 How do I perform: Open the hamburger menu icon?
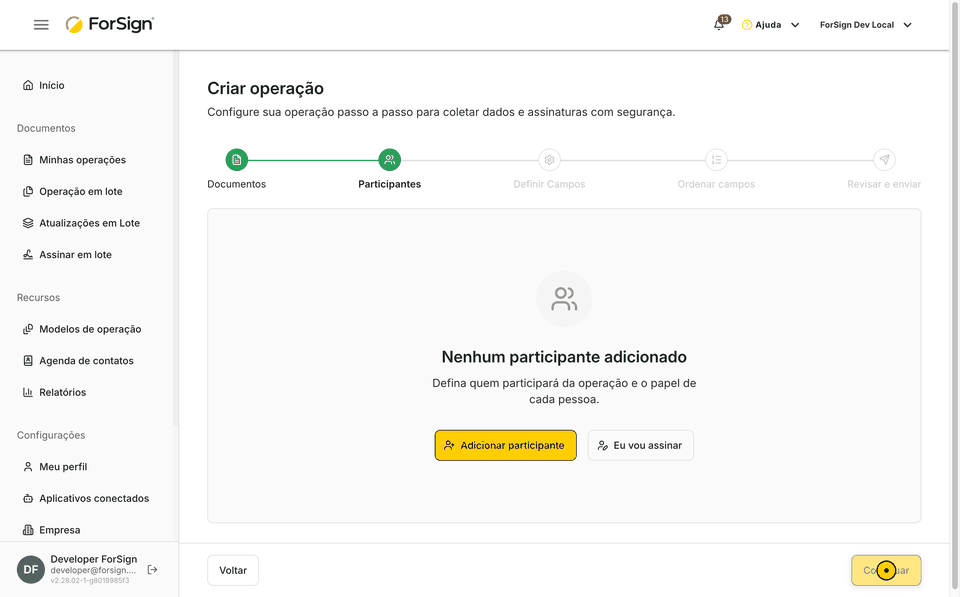(x=41, y=25)
